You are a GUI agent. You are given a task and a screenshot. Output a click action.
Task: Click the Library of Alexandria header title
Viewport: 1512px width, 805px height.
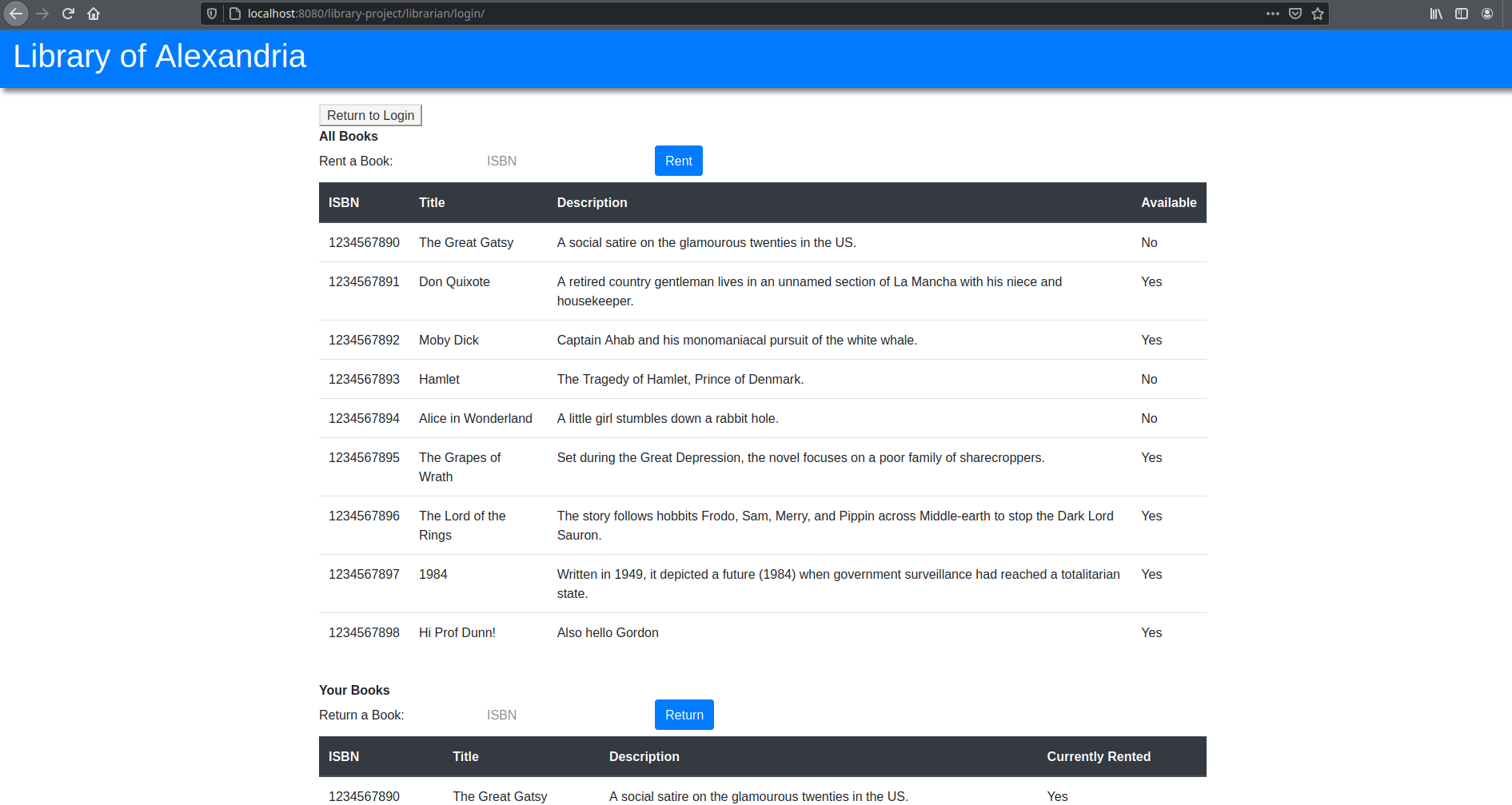coord(159,57)
